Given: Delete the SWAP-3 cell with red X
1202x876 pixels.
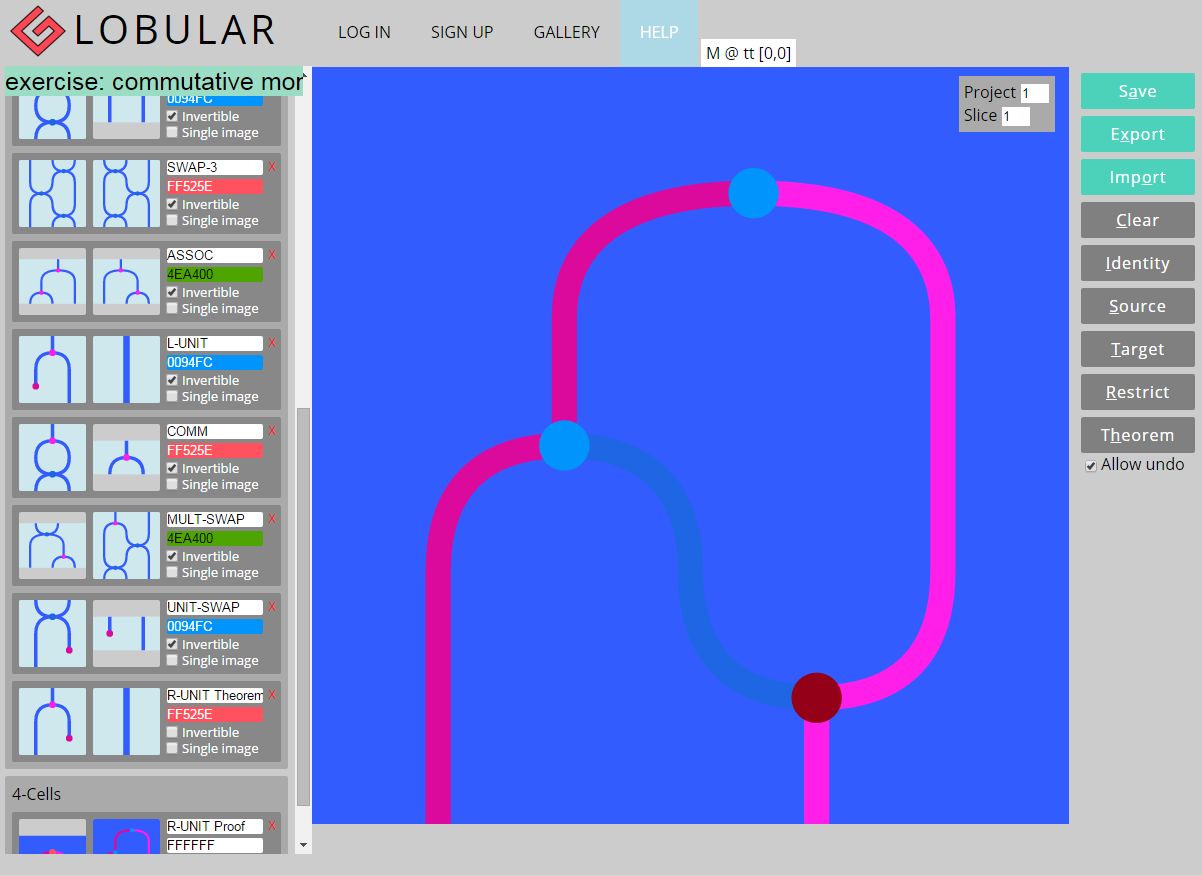Looking at the screenshot, I should click(272, 167).
